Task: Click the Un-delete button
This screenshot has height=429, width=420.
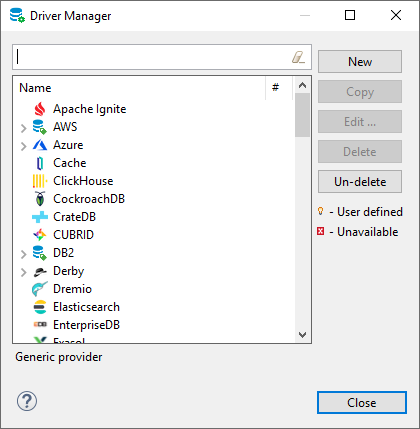Action: pos(360,182)
